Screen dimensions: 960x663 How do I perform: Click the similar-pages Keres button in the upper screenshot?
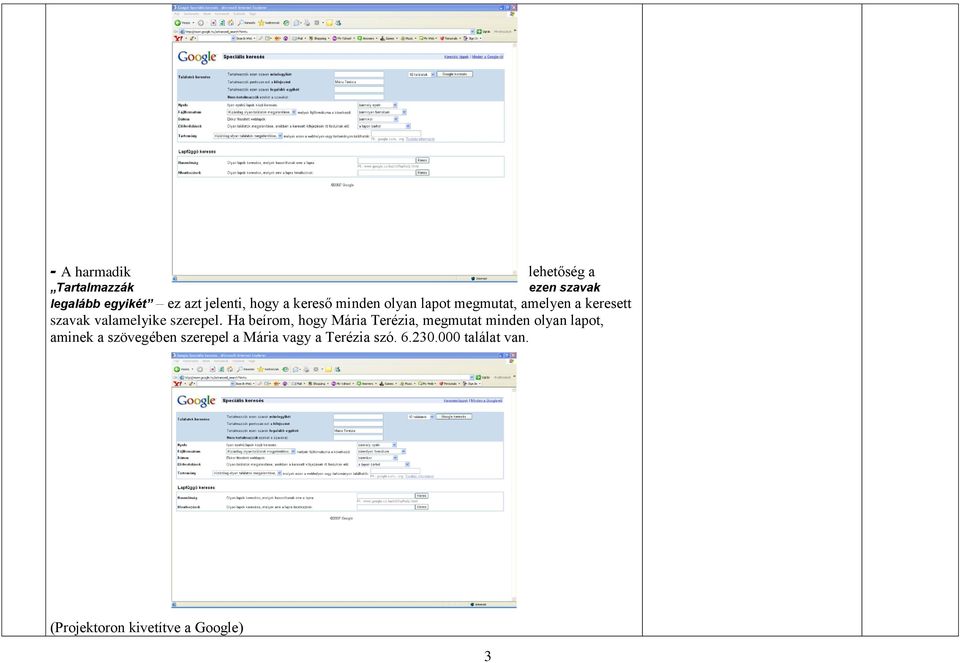point(422,160)
